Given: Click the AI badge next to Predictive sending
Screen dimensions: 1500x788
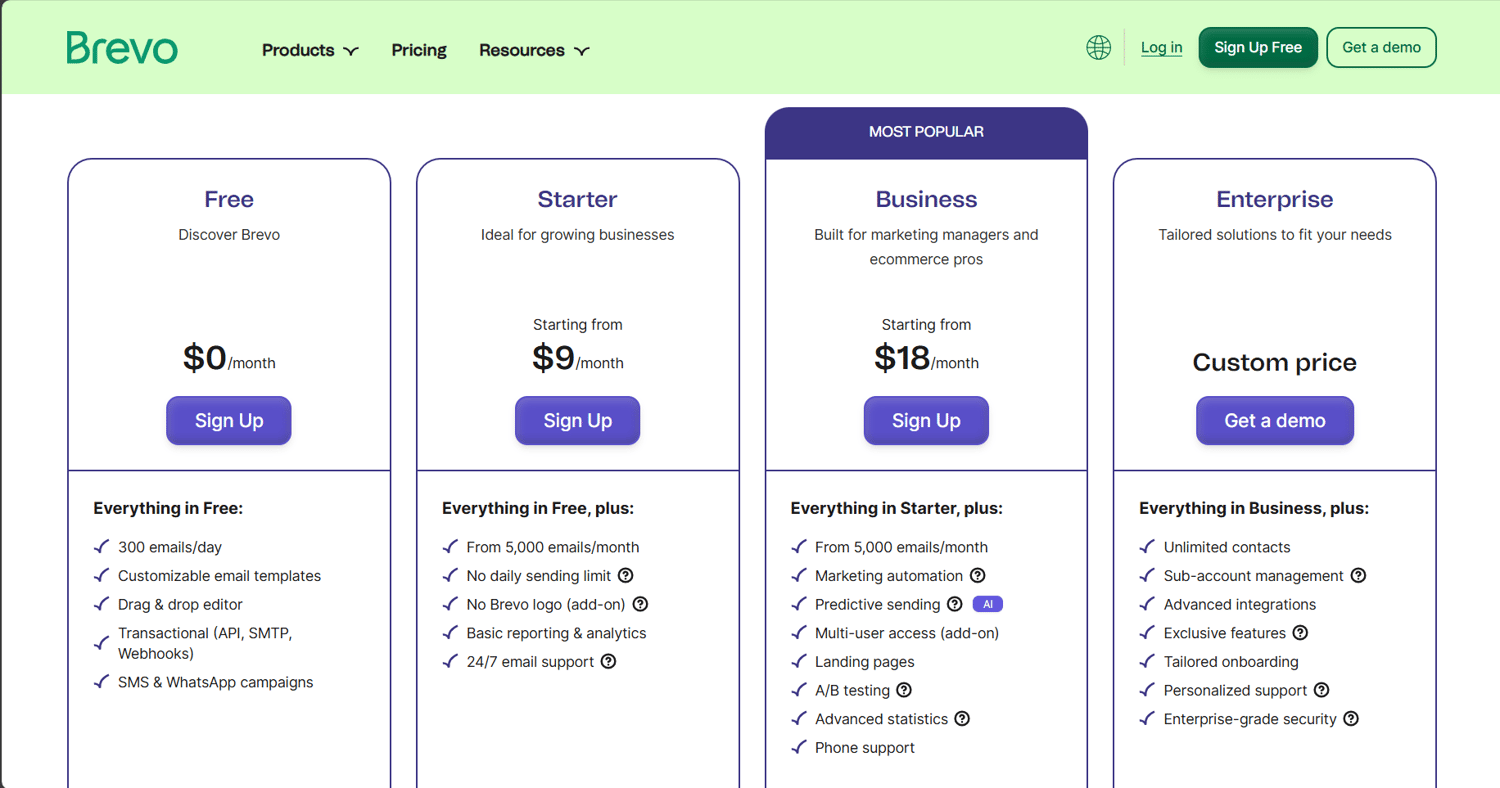Looking at the screenshot, I should (988, 605).
